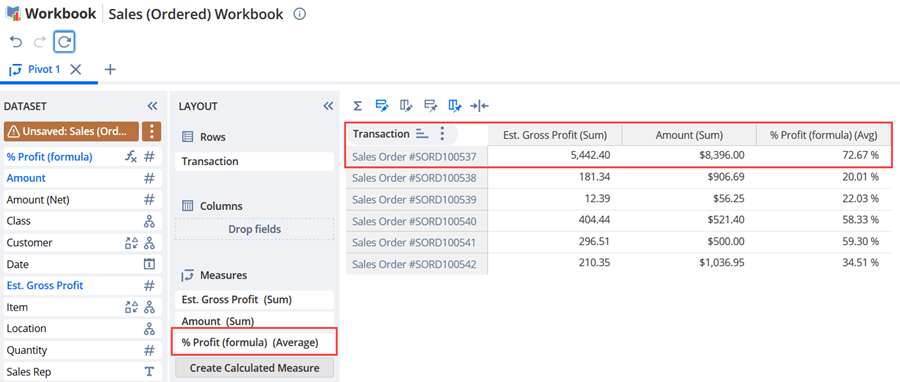Select the Est. Gross Profit (Sum) measure
This screenshot has width=900, height=382.
[254, 299]
